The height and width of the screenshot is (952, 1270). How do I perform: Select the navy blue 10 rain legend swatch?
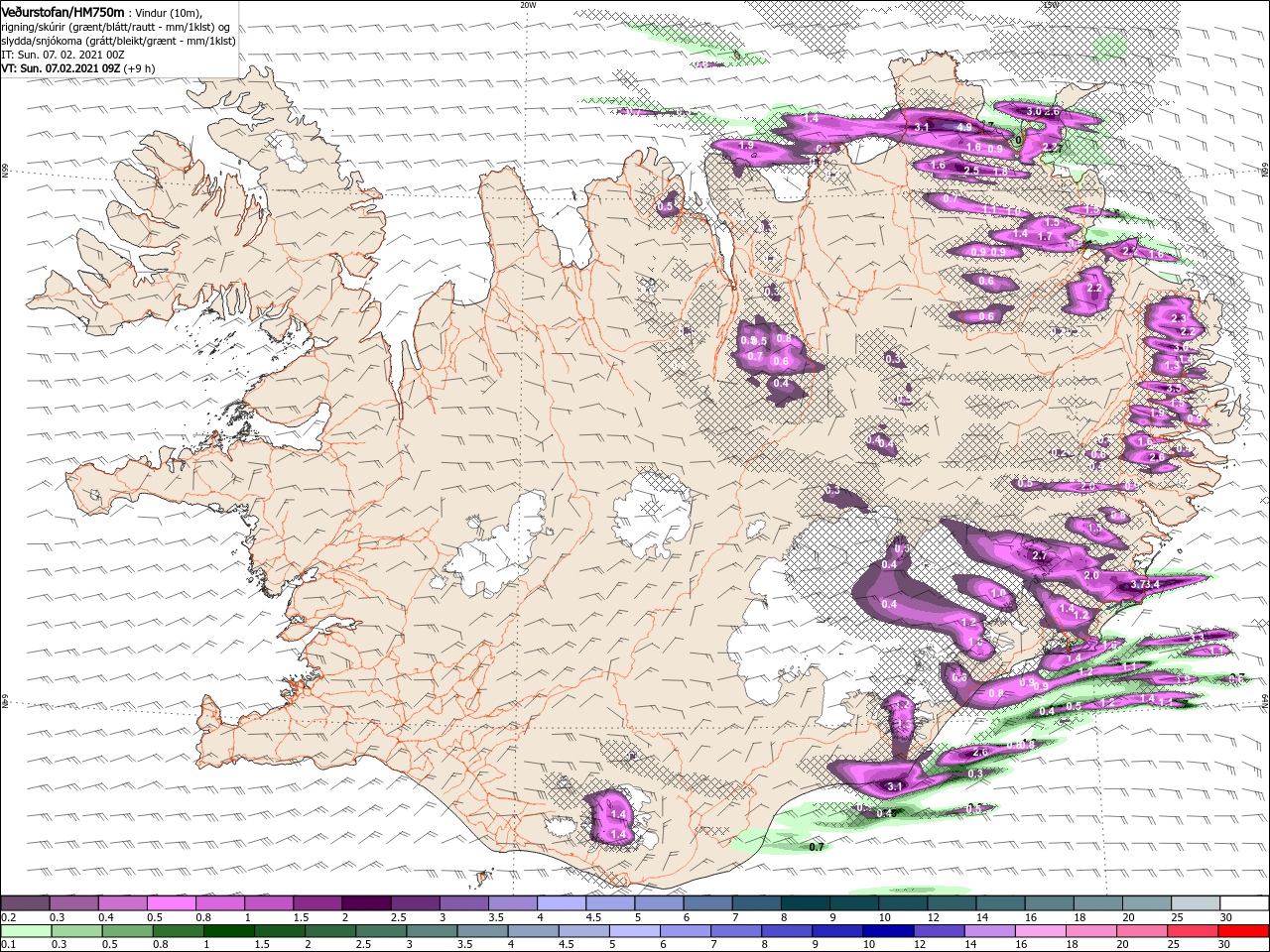point(889,931)
